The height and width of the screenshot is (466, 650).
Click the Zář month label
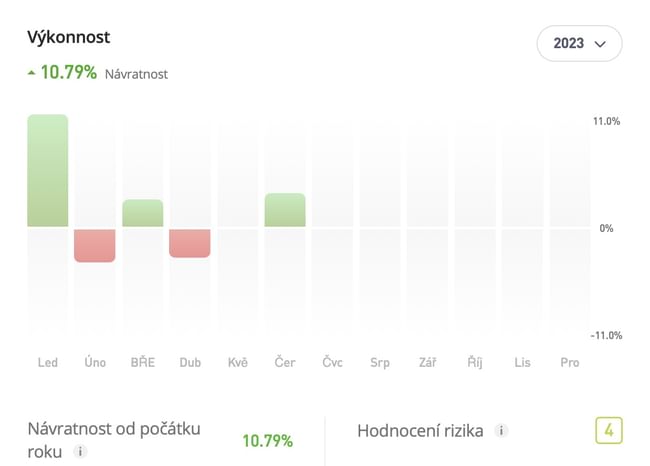pyautogui.click(x=427, y=362)
